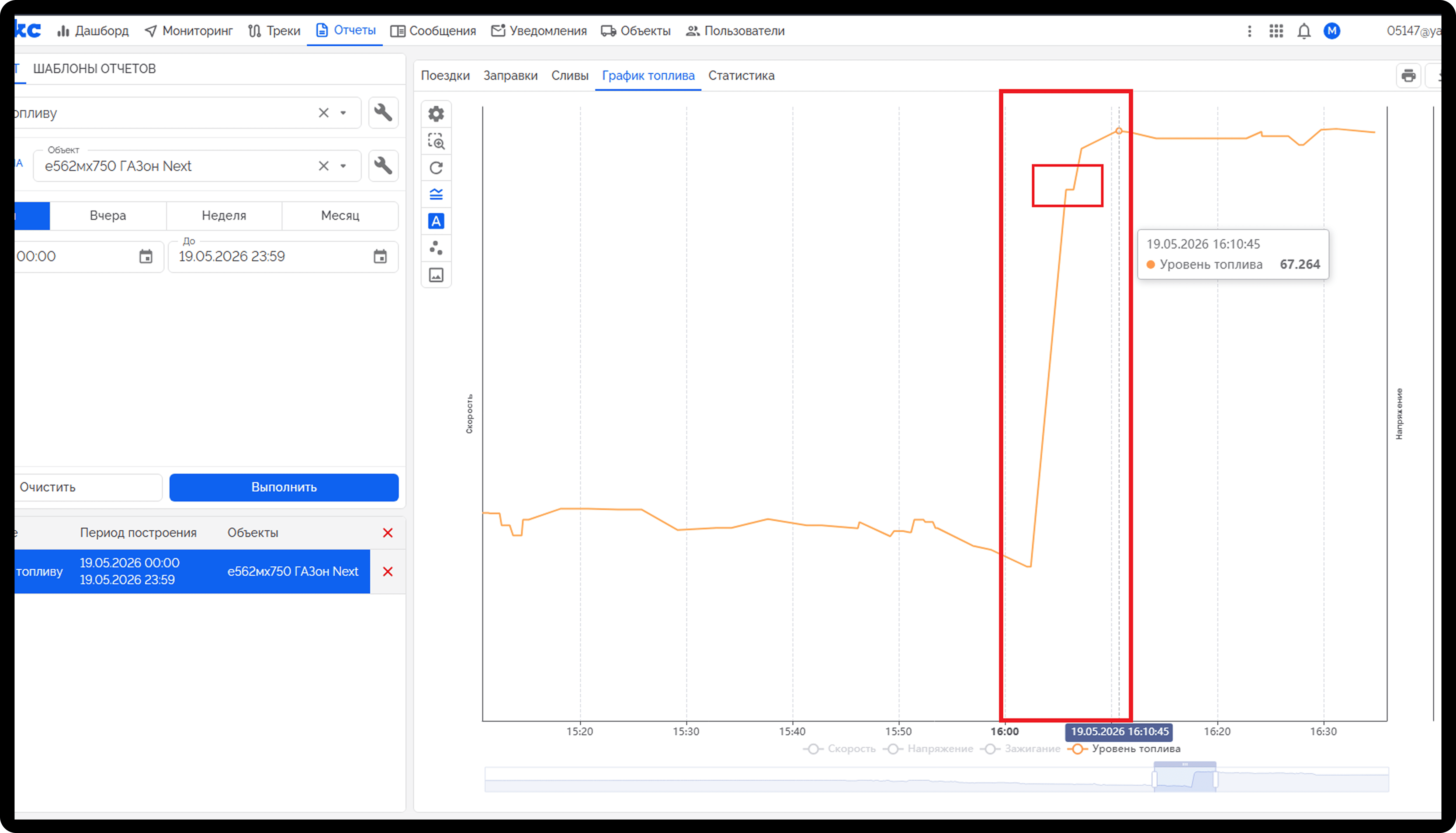Open Уведомления section
Image resolution: width=1456 pixels, height=833 pixels.
click(x=539, y=31)
